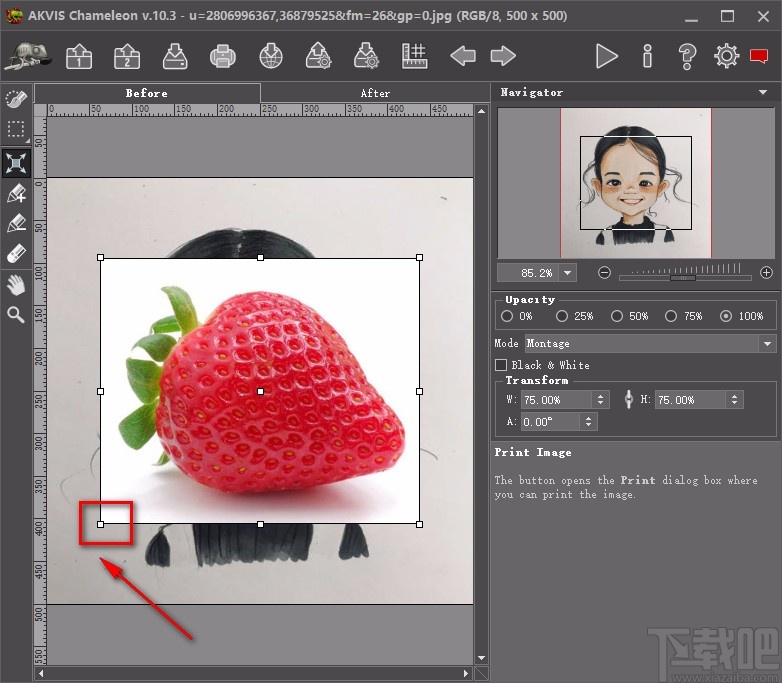Open Preferences gear settings
This screenshot has width=782, height=683.
pos(726,56)
